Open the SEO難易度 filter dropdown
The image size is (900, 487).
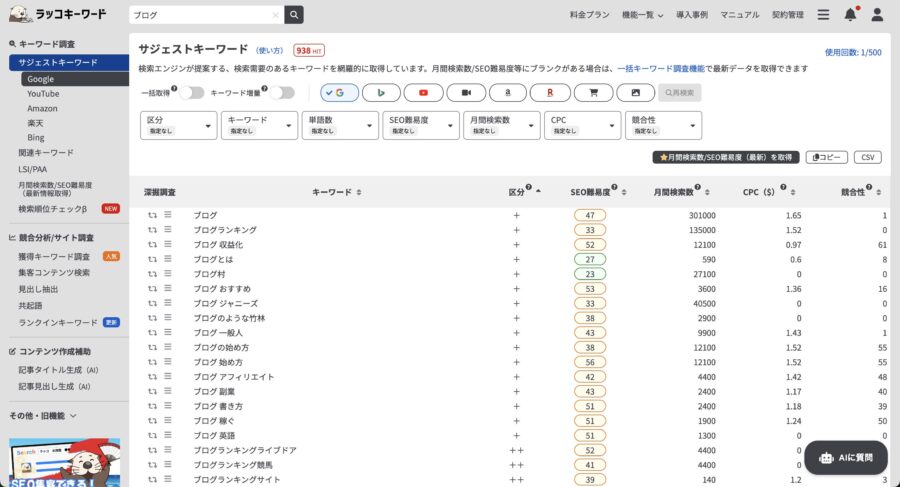point(421,125)
